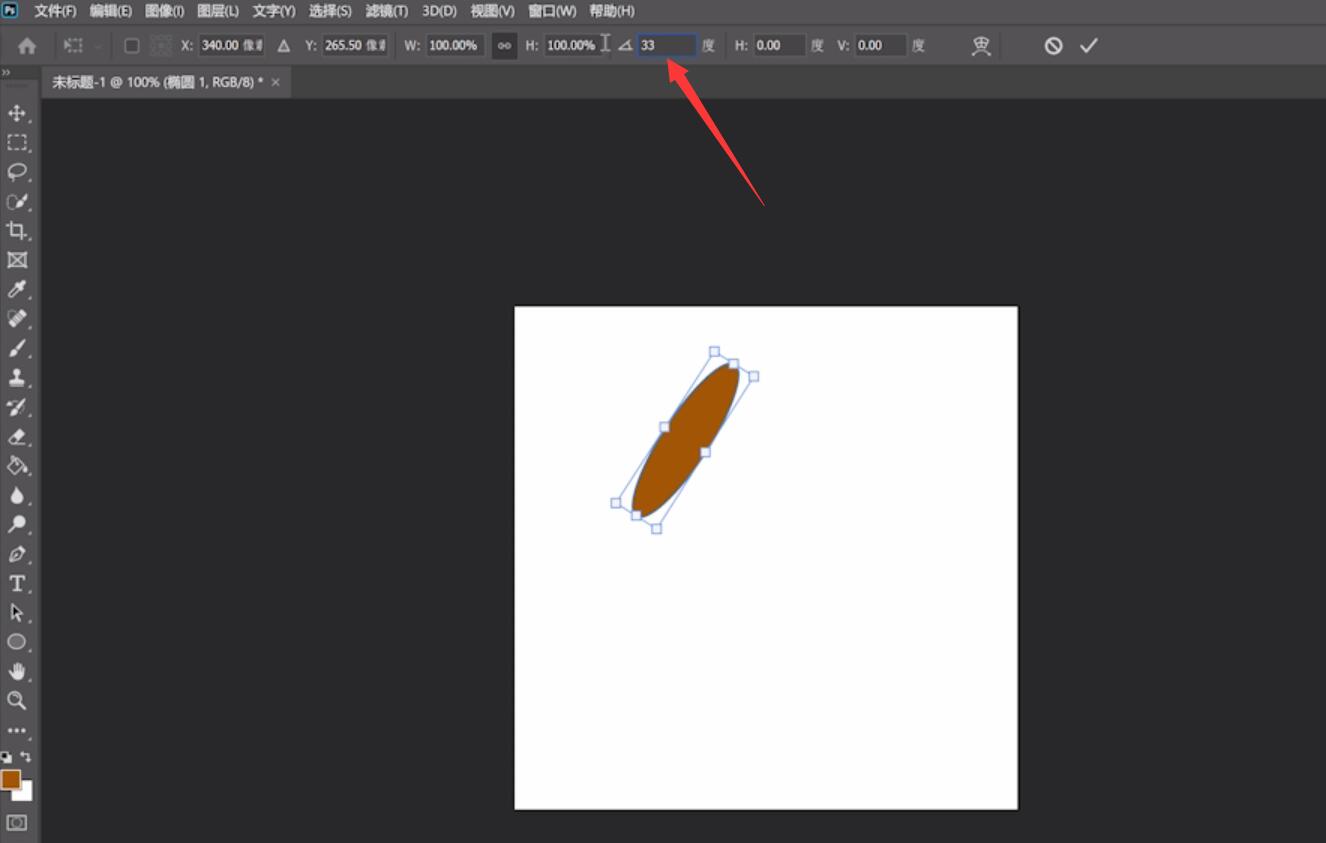The height and width of the screenshot is (843, 1326).
Task: Select the Eyedropper tool
Action: pyautogui.click(x=17, y=290)
